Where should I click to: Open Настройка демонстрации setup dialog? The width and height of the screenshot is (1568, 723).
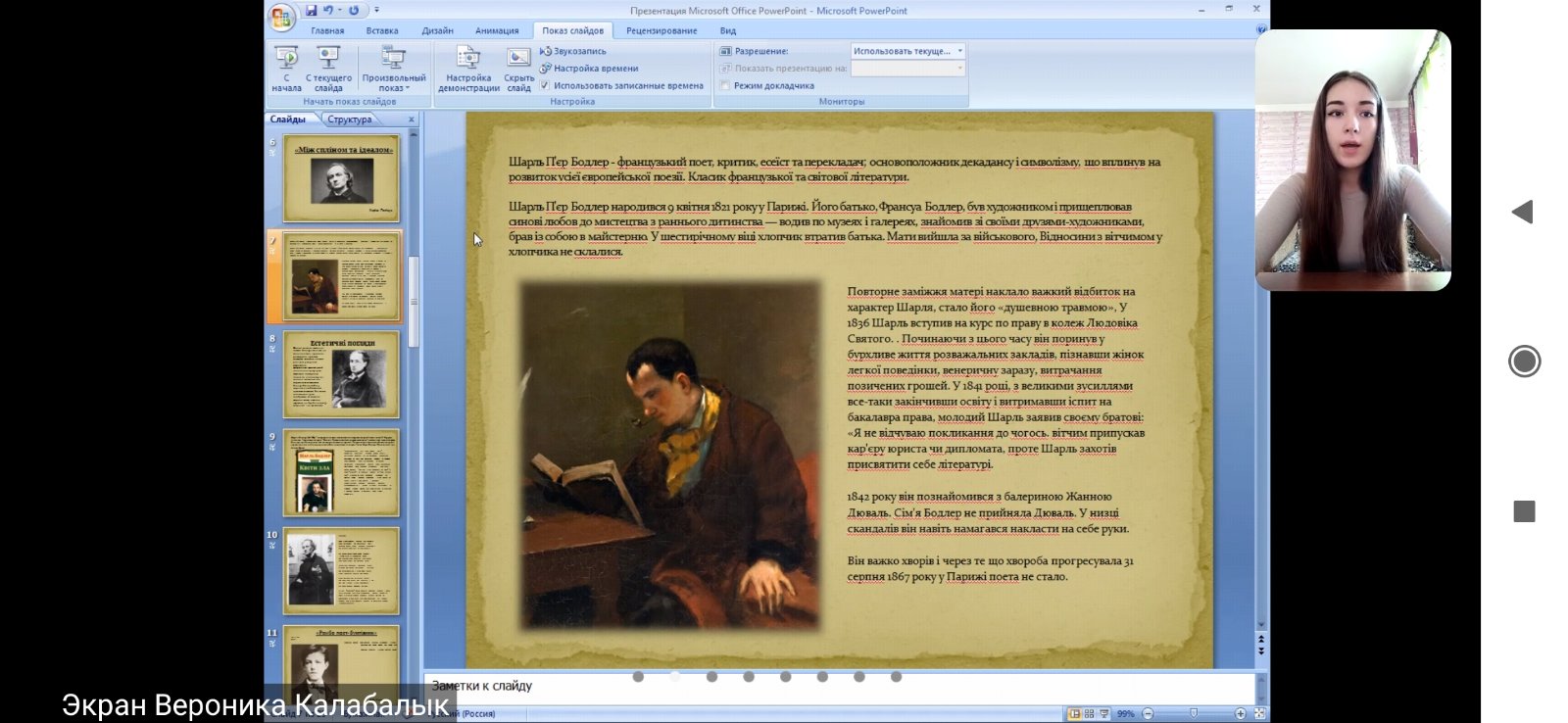click(x=468, y=69)
